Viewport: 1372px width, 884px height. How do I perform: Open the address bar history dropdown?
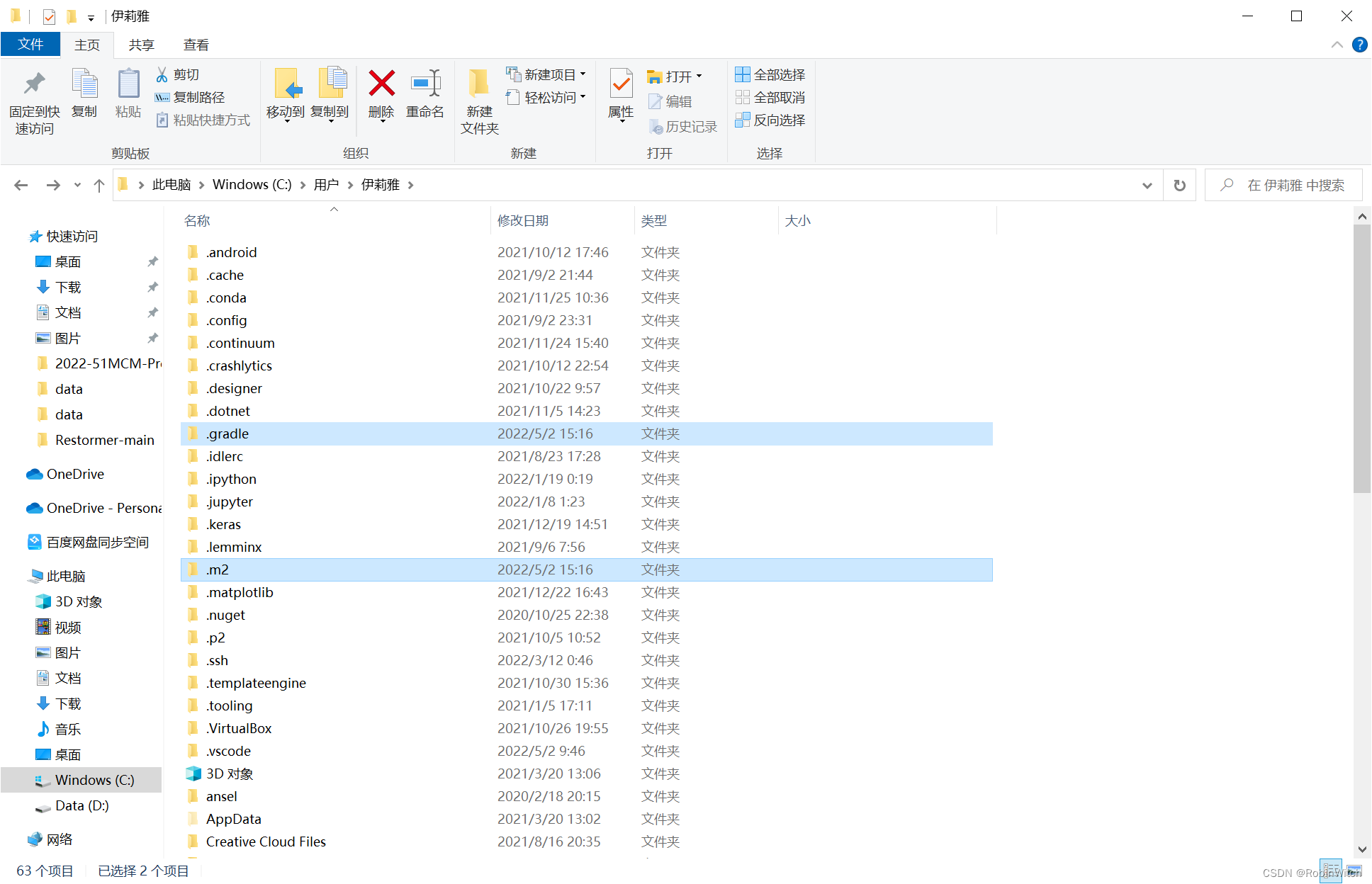point(1147,185)
